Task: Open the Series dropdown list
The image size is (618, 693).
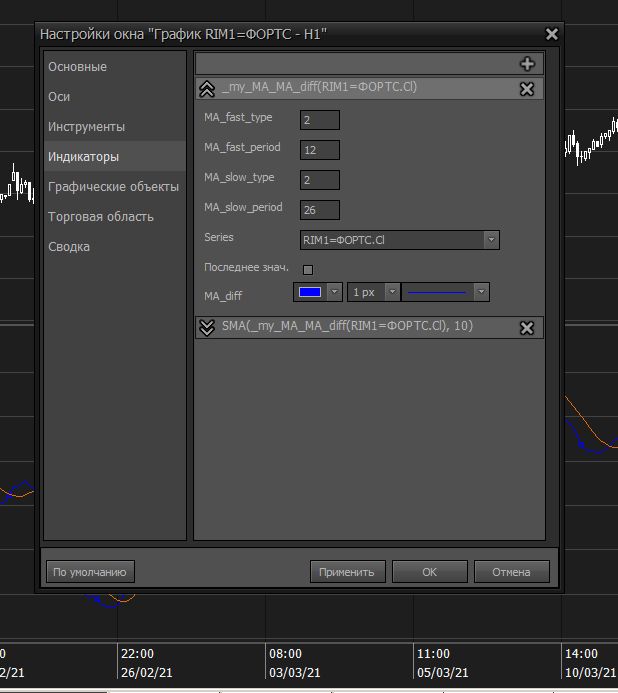Action: [x=491, y=240]
